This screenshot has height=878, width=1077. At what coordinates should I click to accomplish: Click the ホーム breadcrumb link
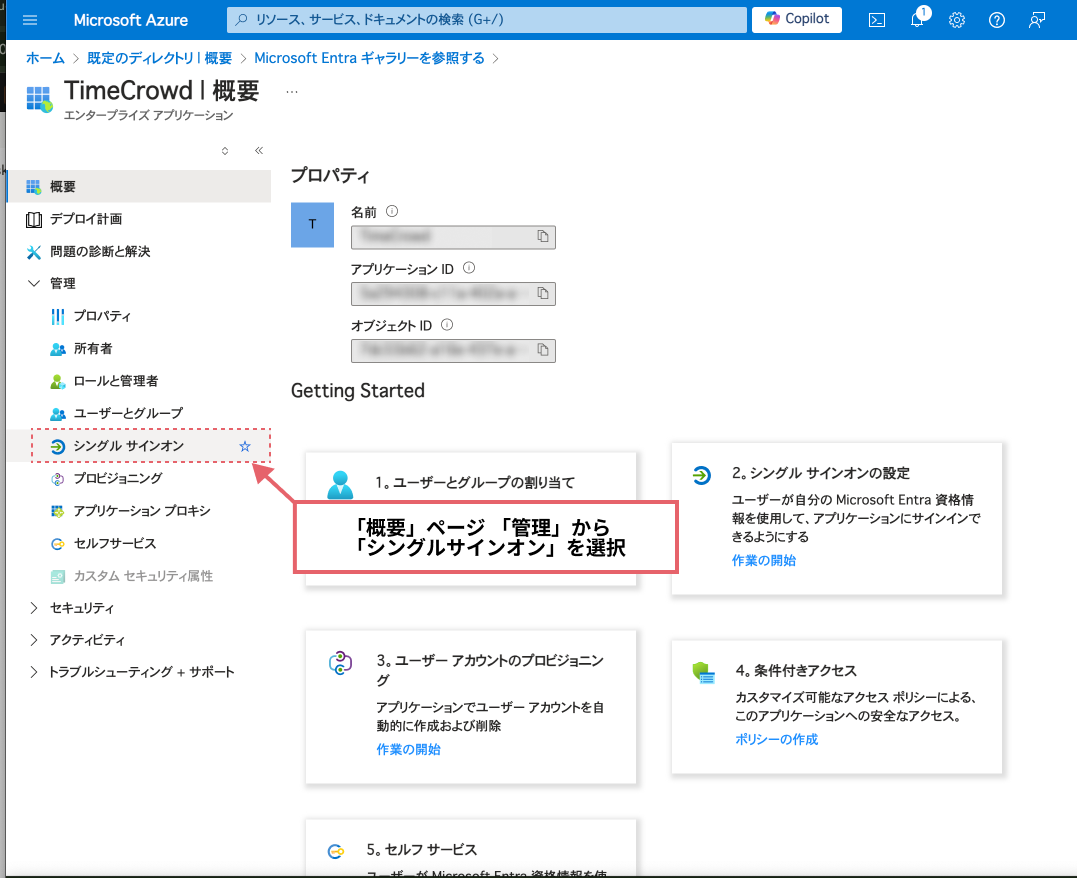coord(45,58)
